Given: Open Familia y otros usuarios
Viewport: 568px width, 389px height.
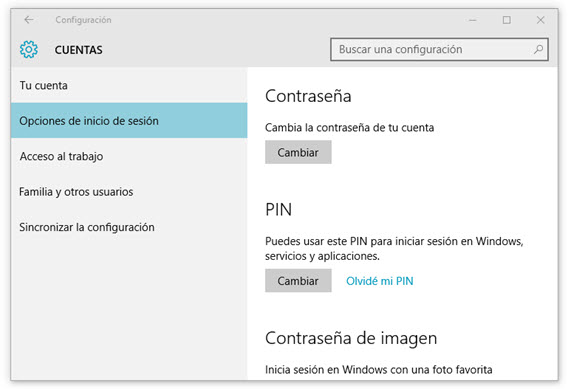Looking at the screenshot, I should coord(129,192).
